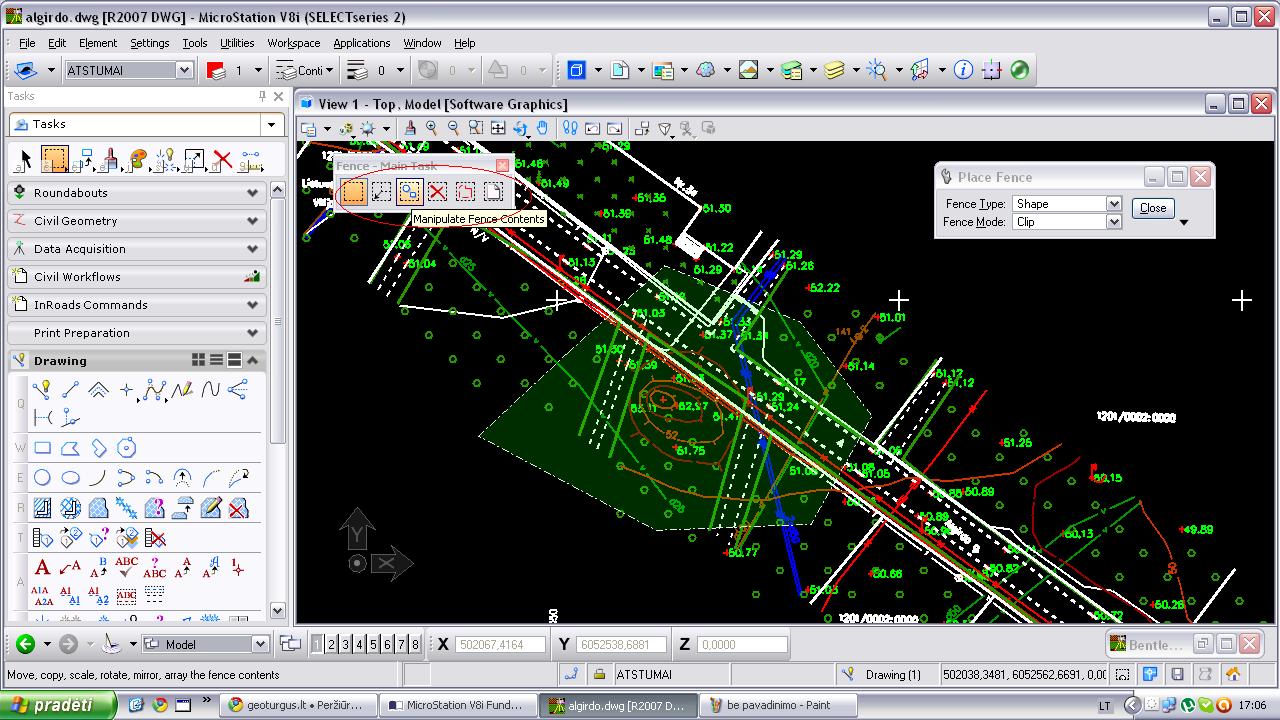Viewport: 1280px width, 720px height.
Task: Select Place Circle tool in Drawing tasks
Action: pos(42,478)
